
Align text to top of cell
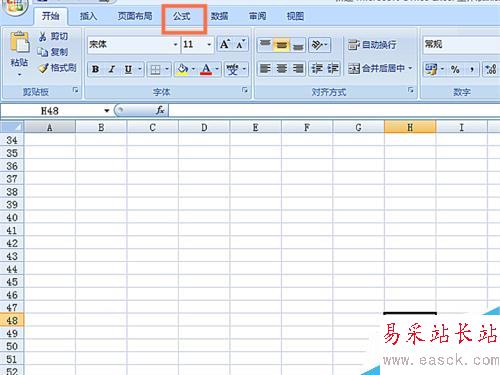click(x=265, y=44)
